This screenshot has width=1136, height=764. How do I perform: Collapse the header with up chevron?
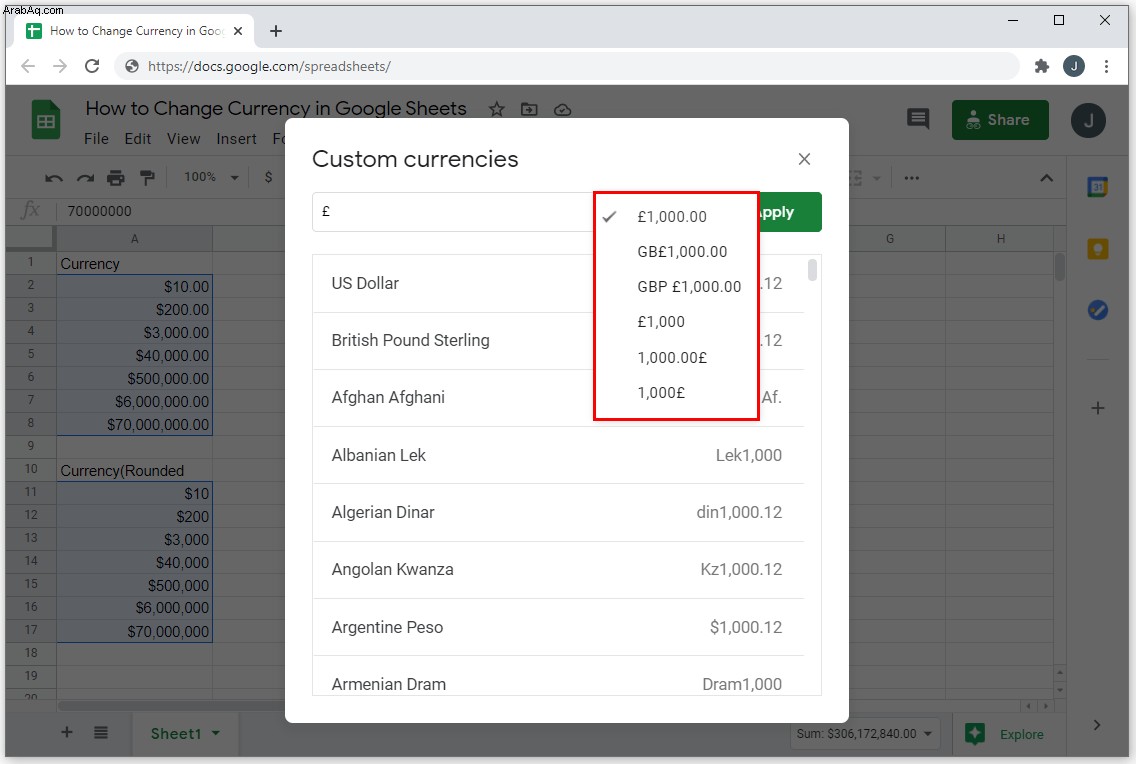pos(1046,178)
